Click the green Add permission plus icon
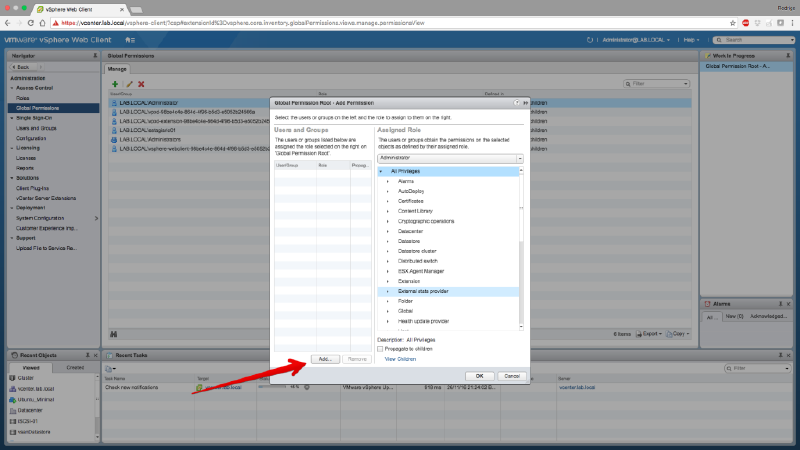This screenshot has width=800, height=450. click(115, 84)
